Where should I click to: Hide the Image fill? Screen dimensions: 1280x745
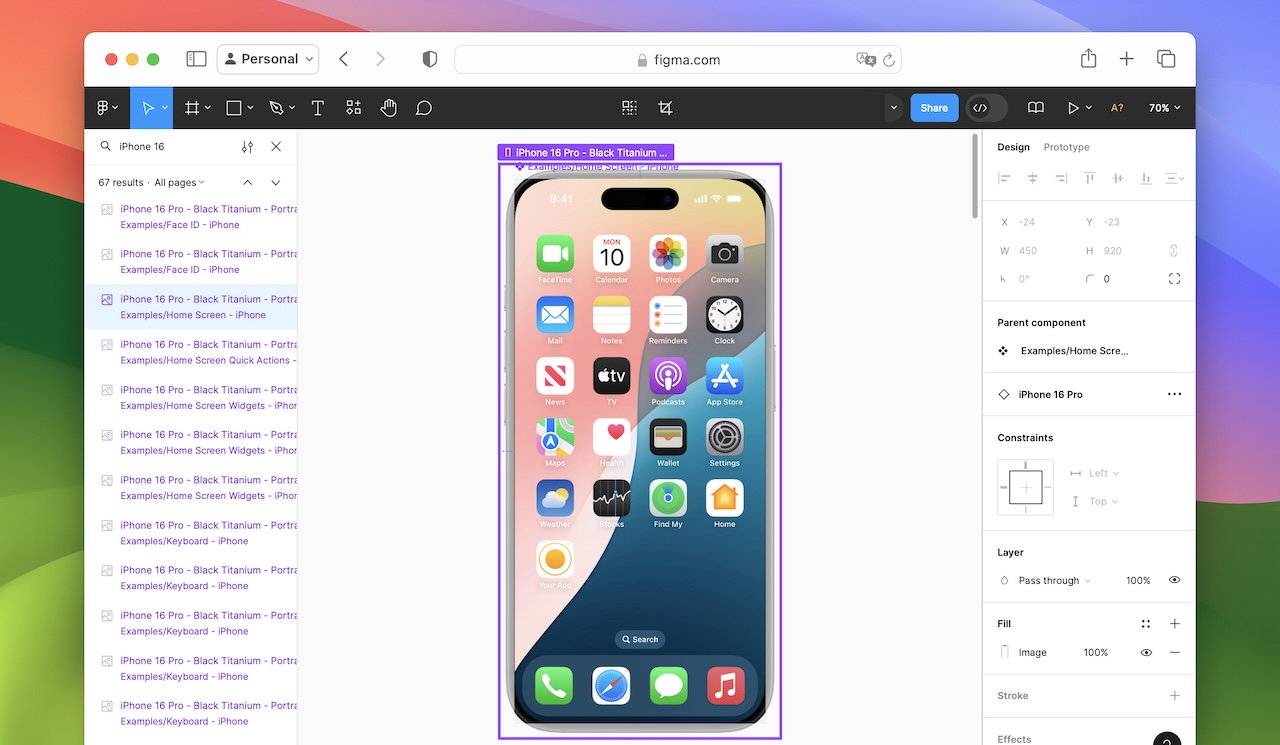1146,652
